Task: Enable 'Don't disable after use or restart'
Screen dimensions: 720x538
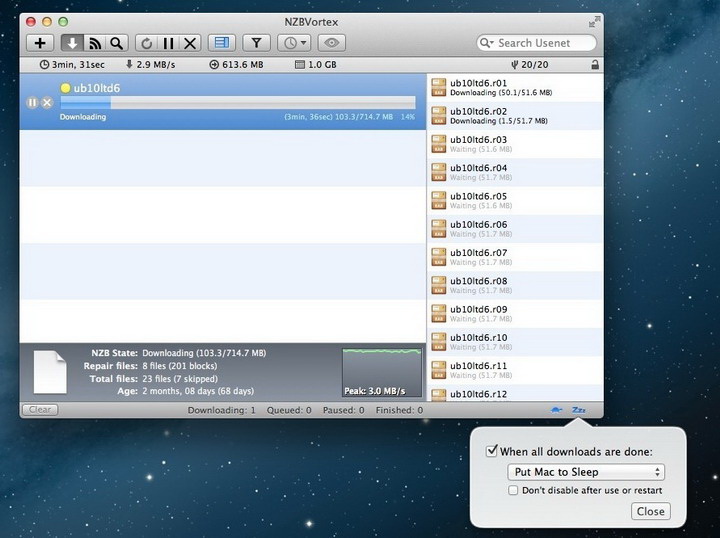Action: pyautogui.click(x=513, y=490)
